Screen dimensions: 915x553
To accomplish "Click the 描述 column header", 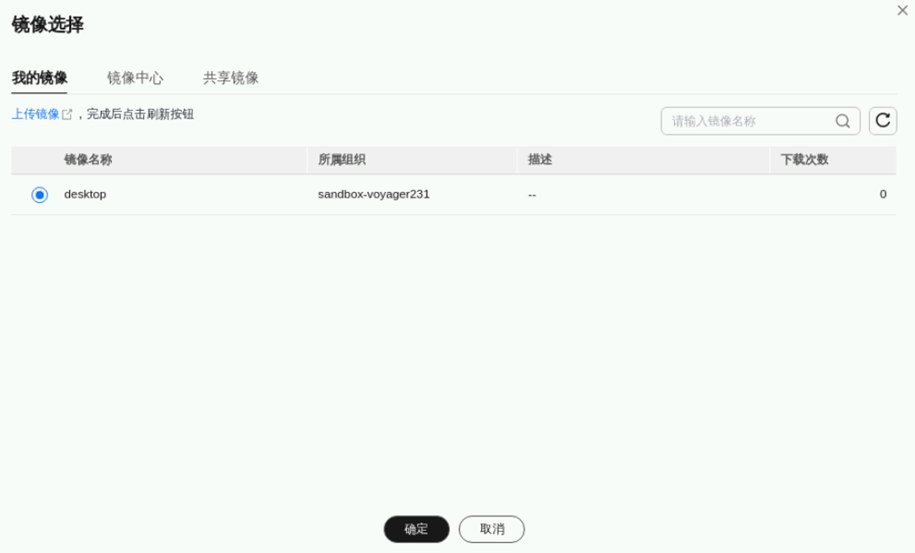I will coord(540,160).
